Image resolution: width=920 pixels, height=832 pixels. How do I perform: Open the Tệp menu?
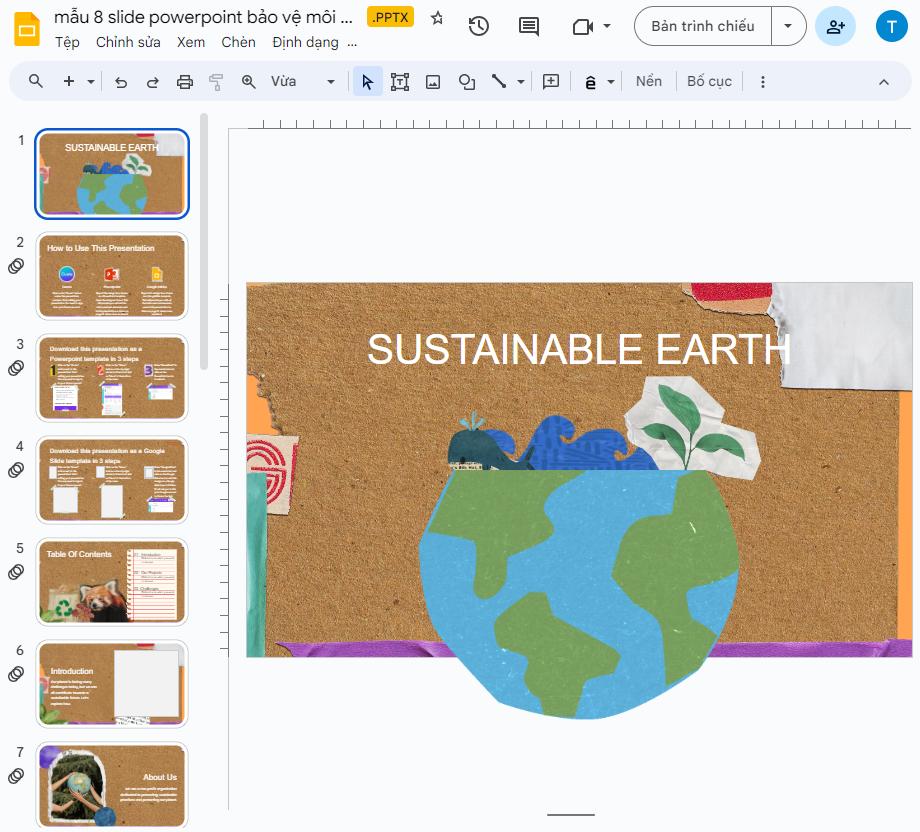(66, 42)
